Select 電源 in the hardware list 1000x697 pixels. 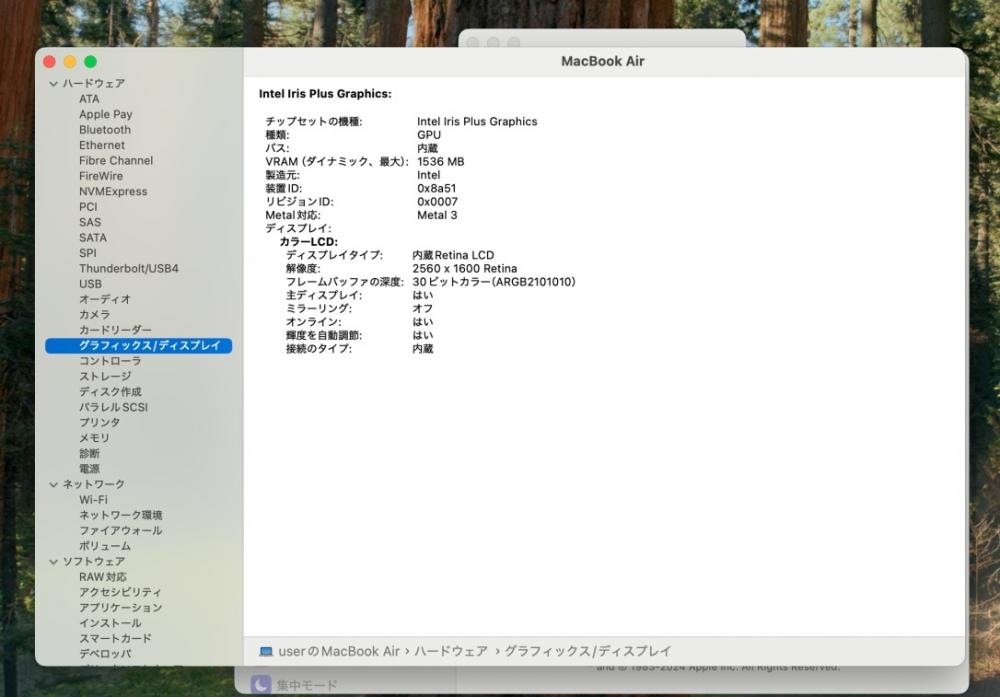[89, 469]
